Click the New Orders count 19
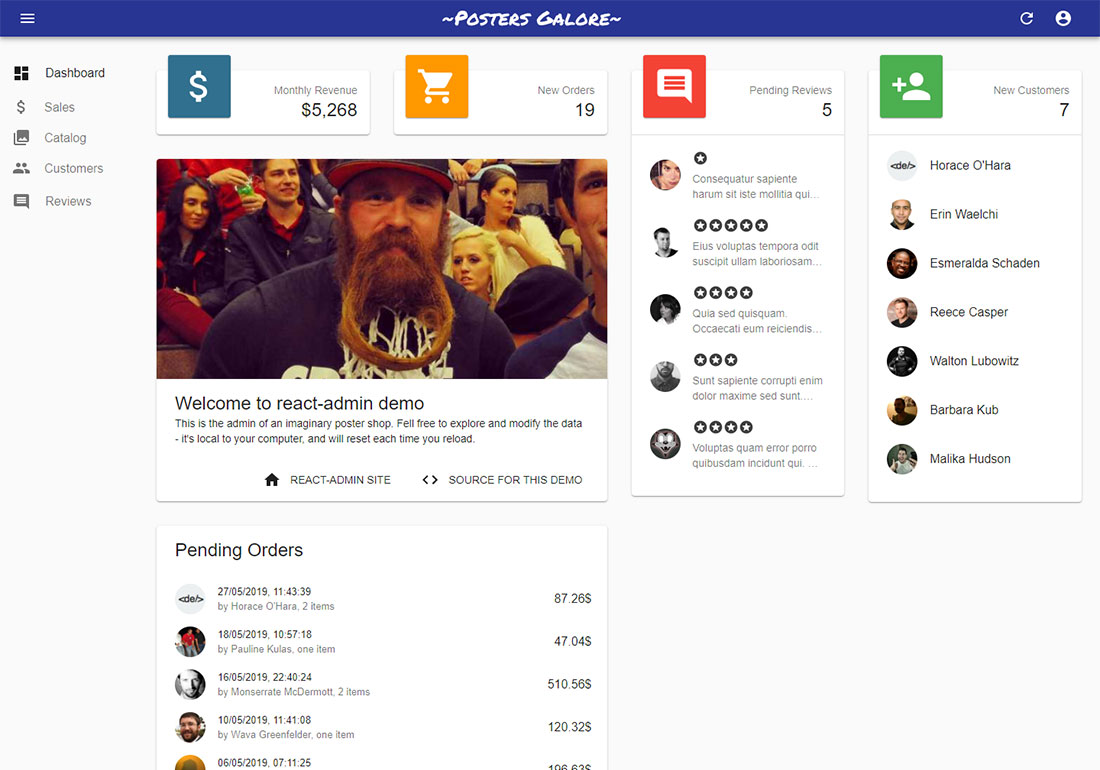The image size is (1100, 770). coord(585,110)
